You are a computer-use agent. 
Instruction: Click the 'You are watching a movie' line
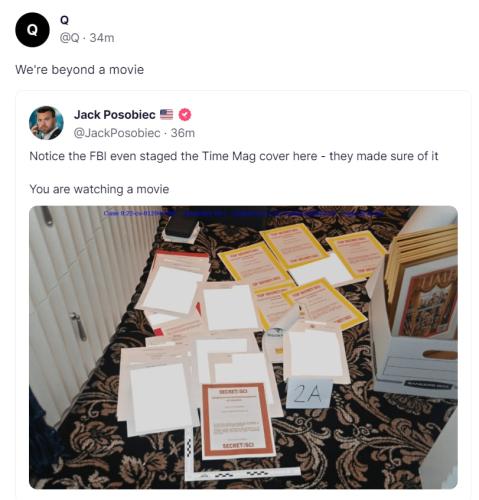(99, 189)
